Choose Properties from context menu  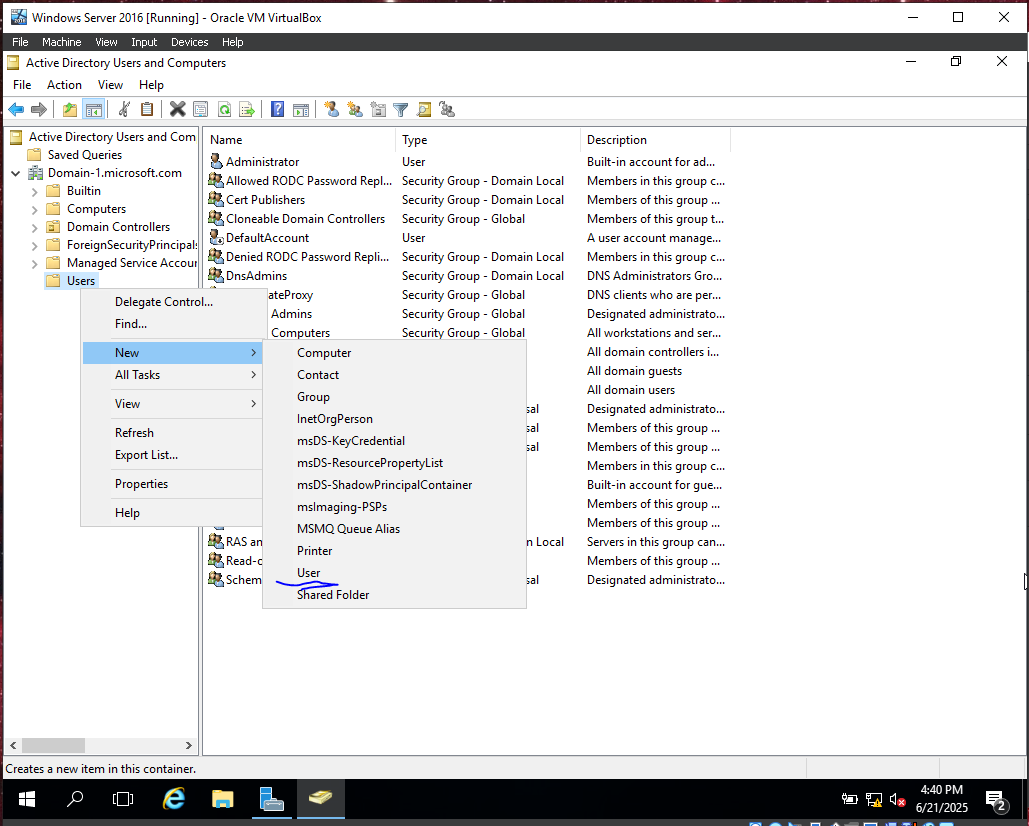coord(172,484)
